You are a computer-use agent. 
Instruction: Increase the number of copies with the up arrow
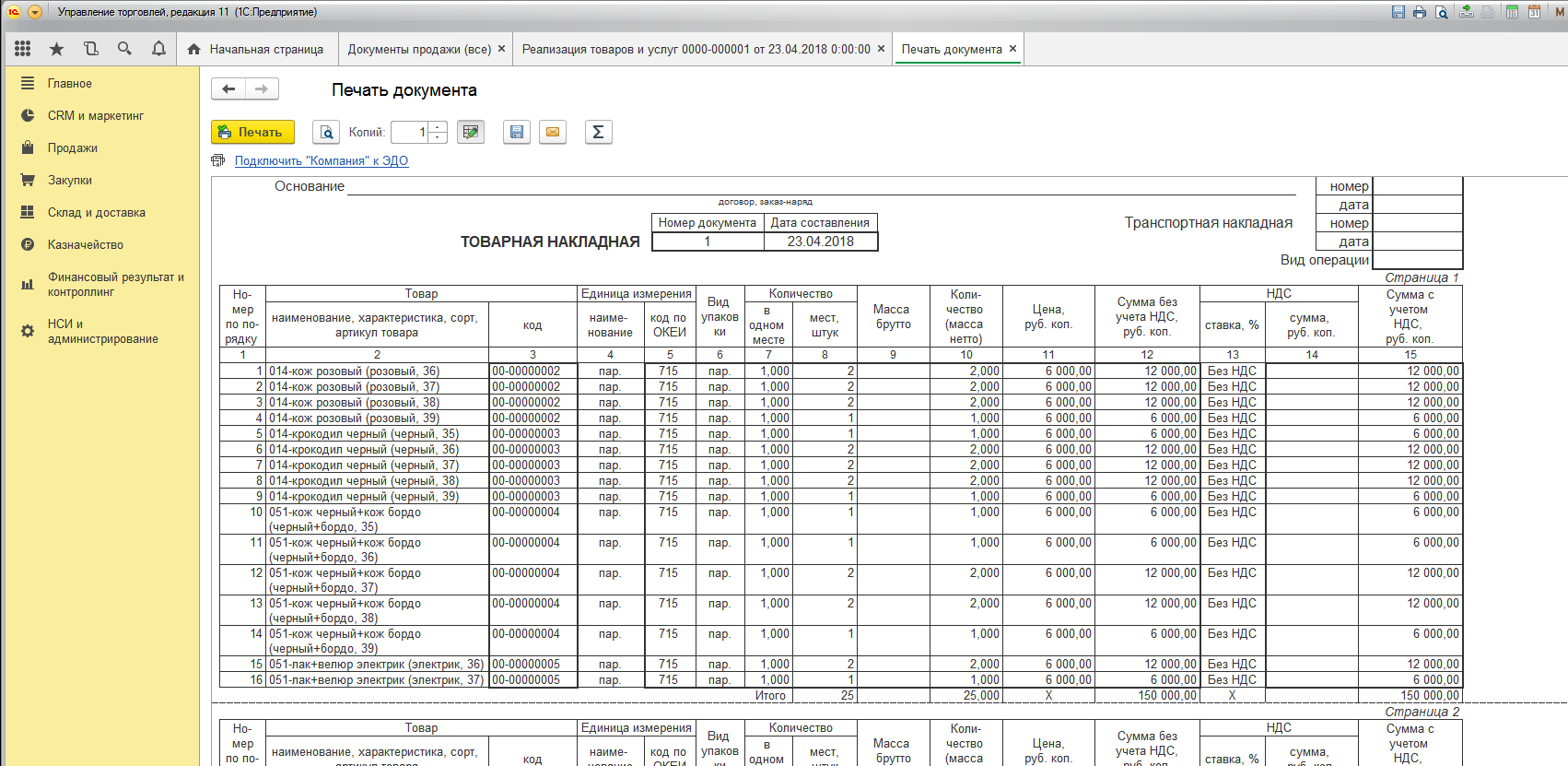click(x=439, y=127)
